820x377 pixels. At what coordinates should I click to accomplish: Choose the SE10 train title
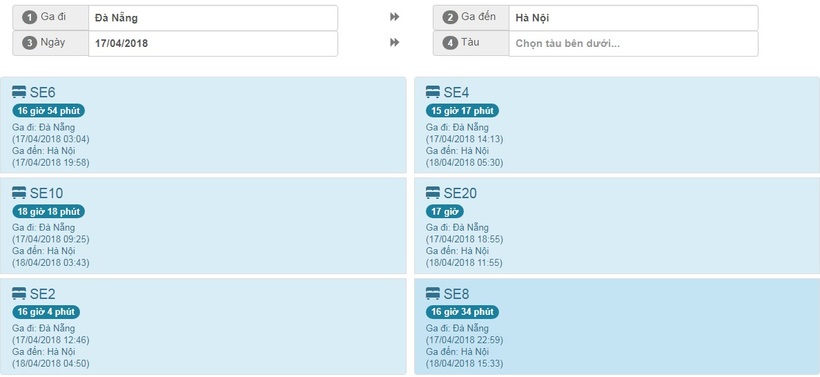46,193
